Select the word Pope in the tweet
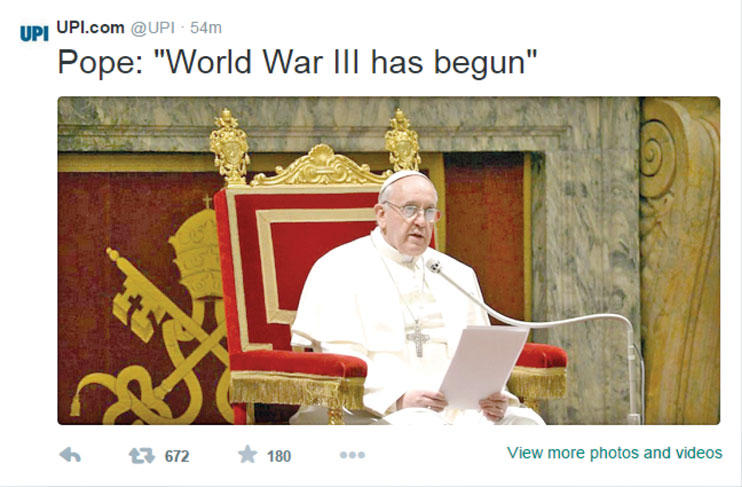 [x=97, y=62]
